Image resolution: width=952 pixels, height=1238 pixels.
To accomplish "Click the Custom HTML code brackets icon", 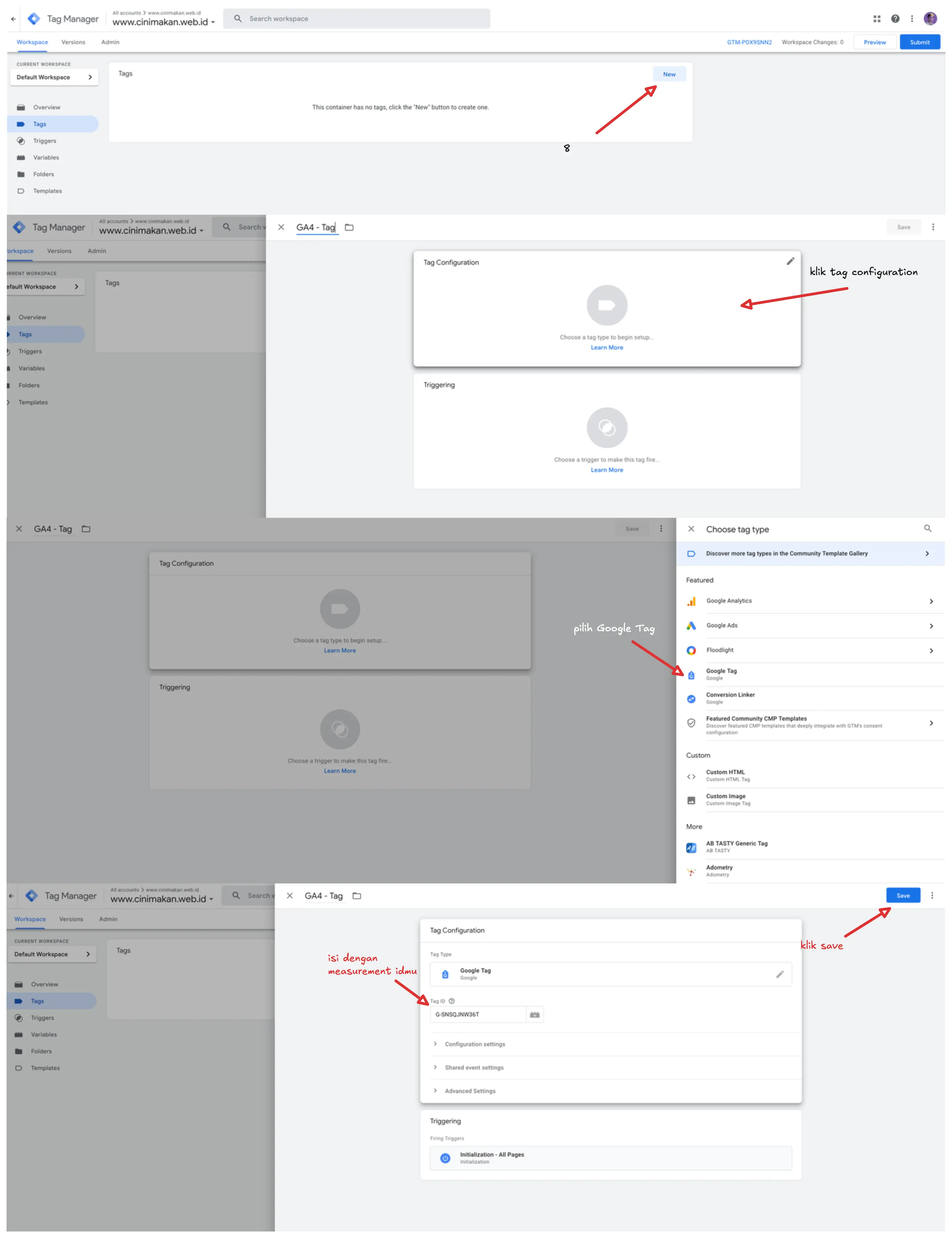I will point(691,776).
